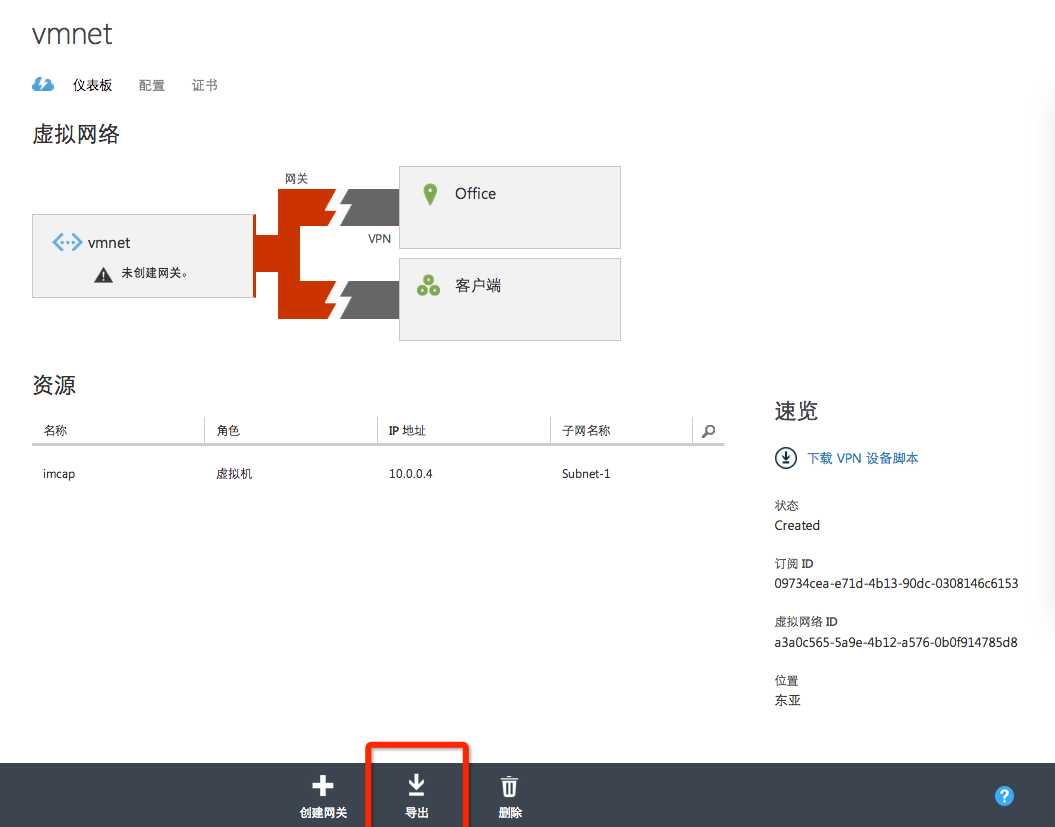Click the red 网关 gateway shape
This screenshot has height=827, width=1055.
point(289,254)
